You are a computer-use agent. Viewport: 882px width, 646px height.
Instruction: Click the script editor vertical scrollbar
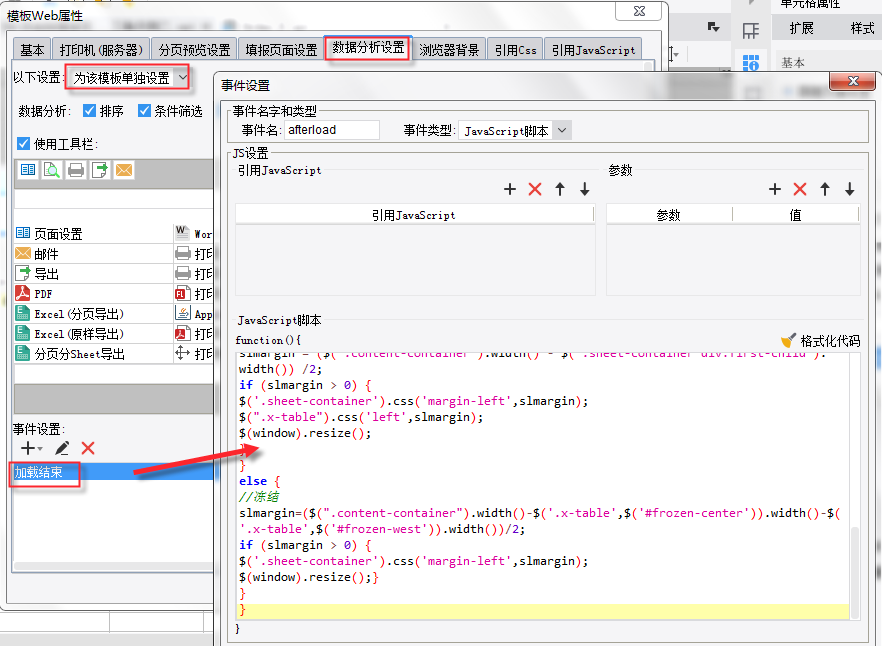854,571
